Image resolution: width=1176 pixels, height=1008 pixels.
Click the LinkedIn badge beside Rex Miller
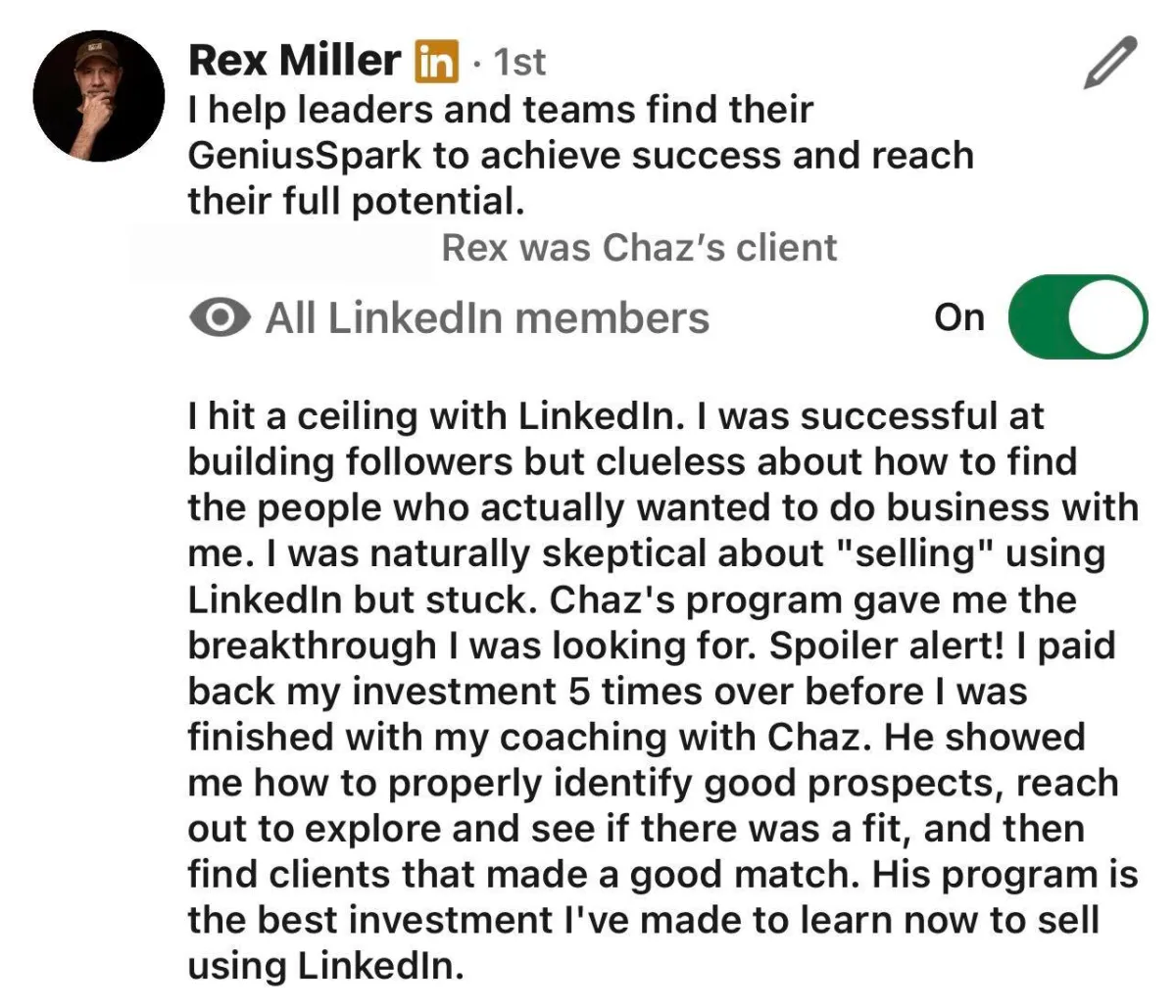pos(436,62)
